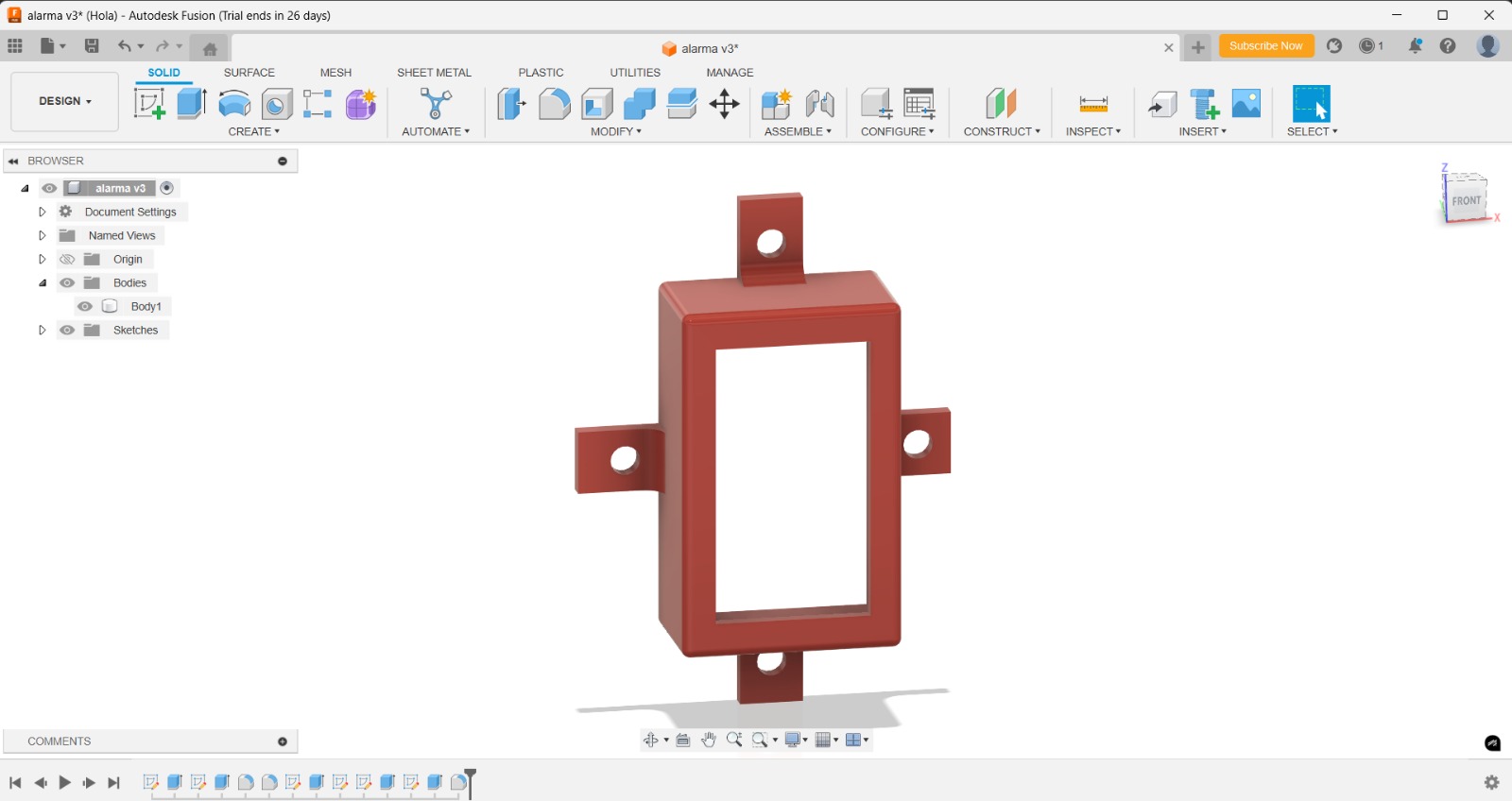Open the Utilities tab
1512x801 pixels.
click(x=635, y=73)
